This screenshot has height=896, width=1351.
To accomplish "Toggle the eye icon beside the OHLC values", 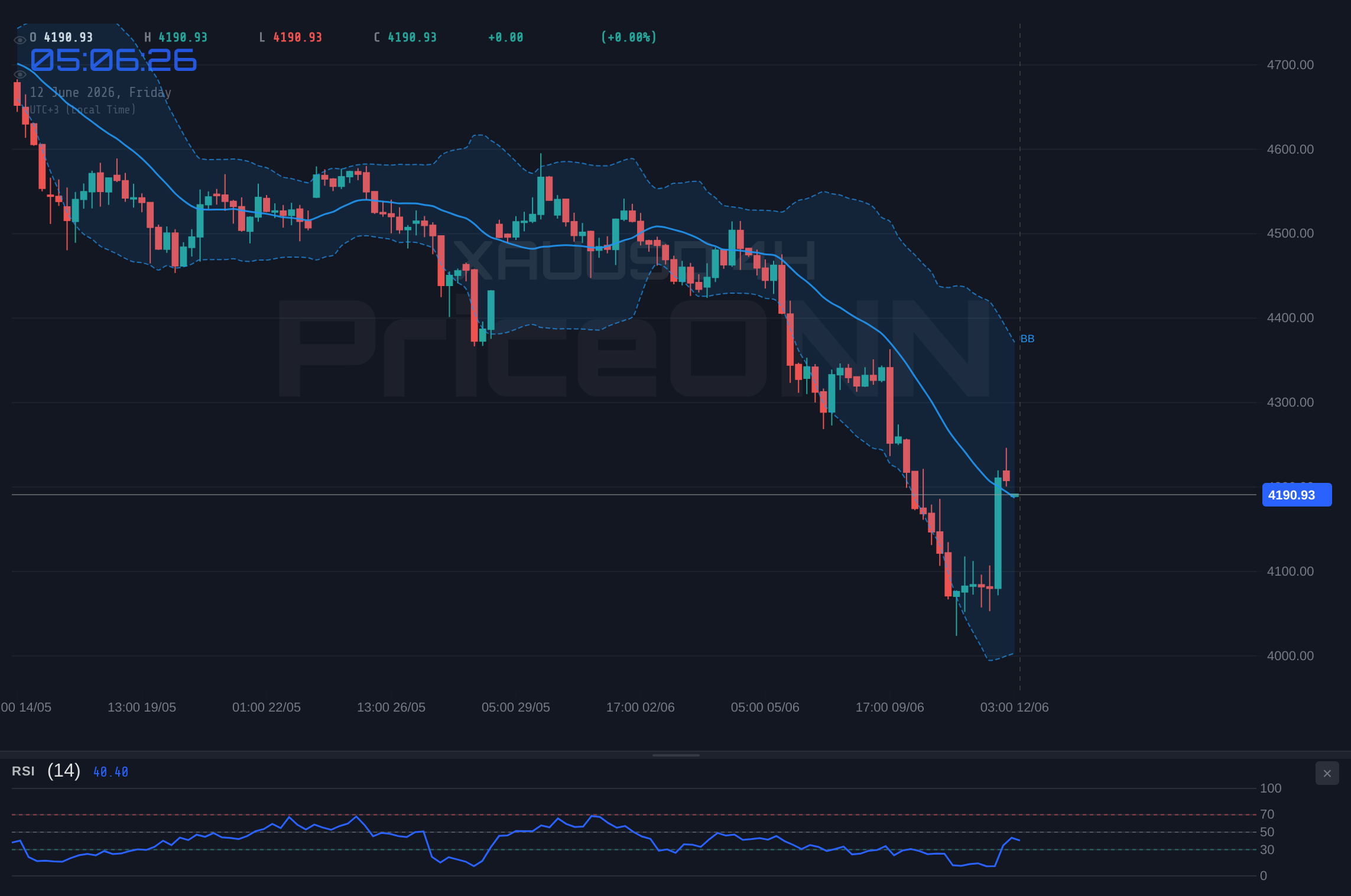I will coord(20,40).
